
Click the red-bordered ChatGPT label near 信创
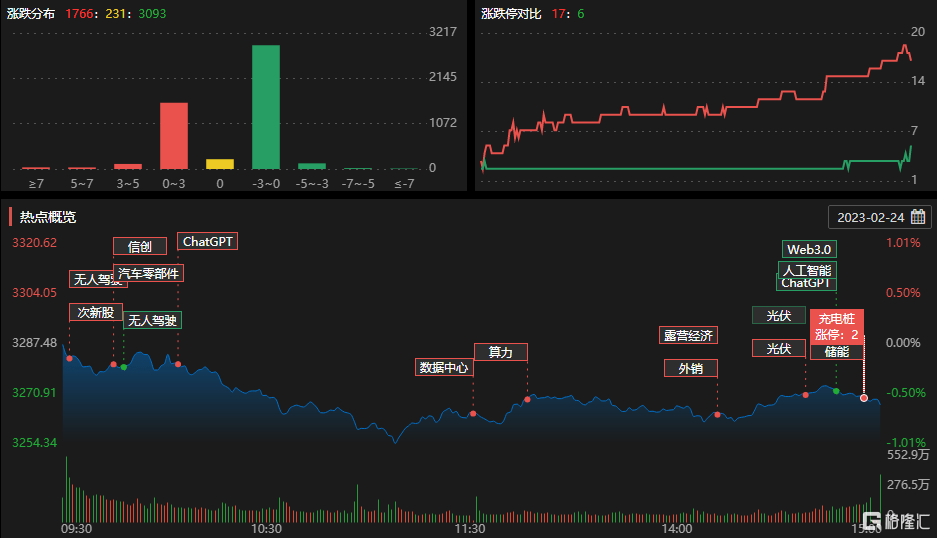[x=207, y=241]
